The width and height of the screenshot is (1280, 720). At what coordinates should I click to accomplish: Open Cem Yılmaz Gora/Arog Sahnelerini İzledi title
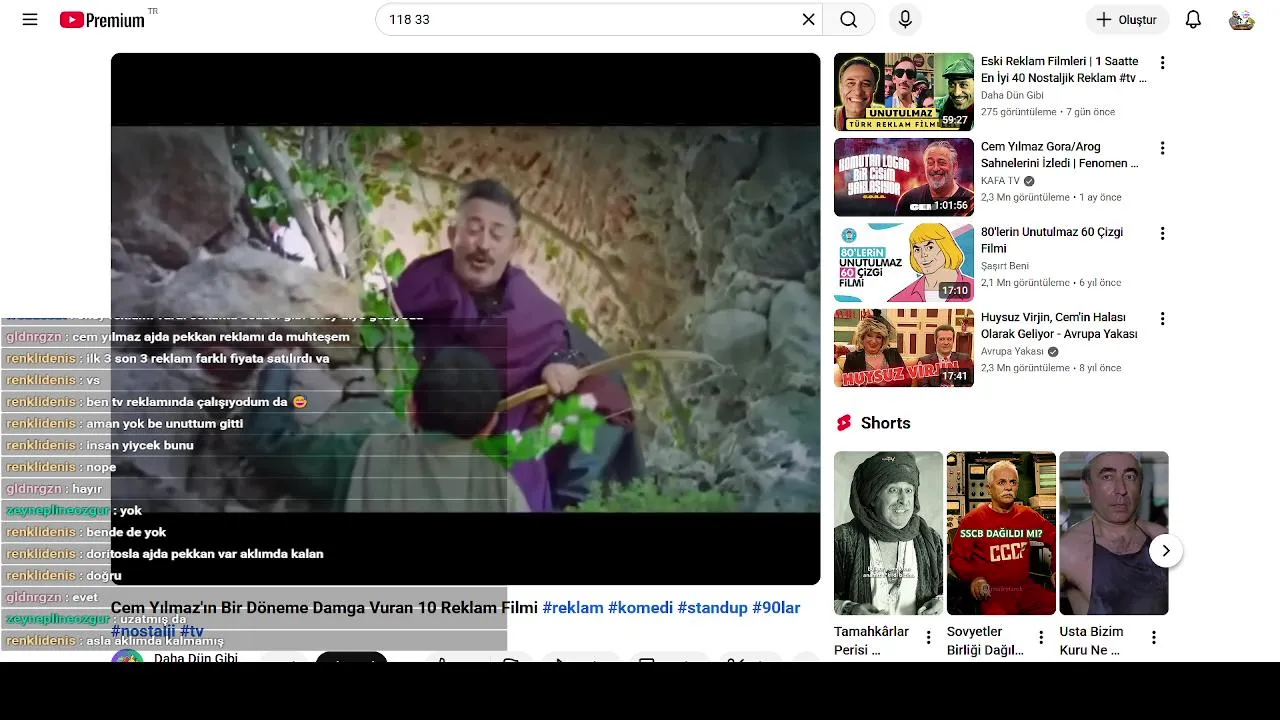(1060, 155)
